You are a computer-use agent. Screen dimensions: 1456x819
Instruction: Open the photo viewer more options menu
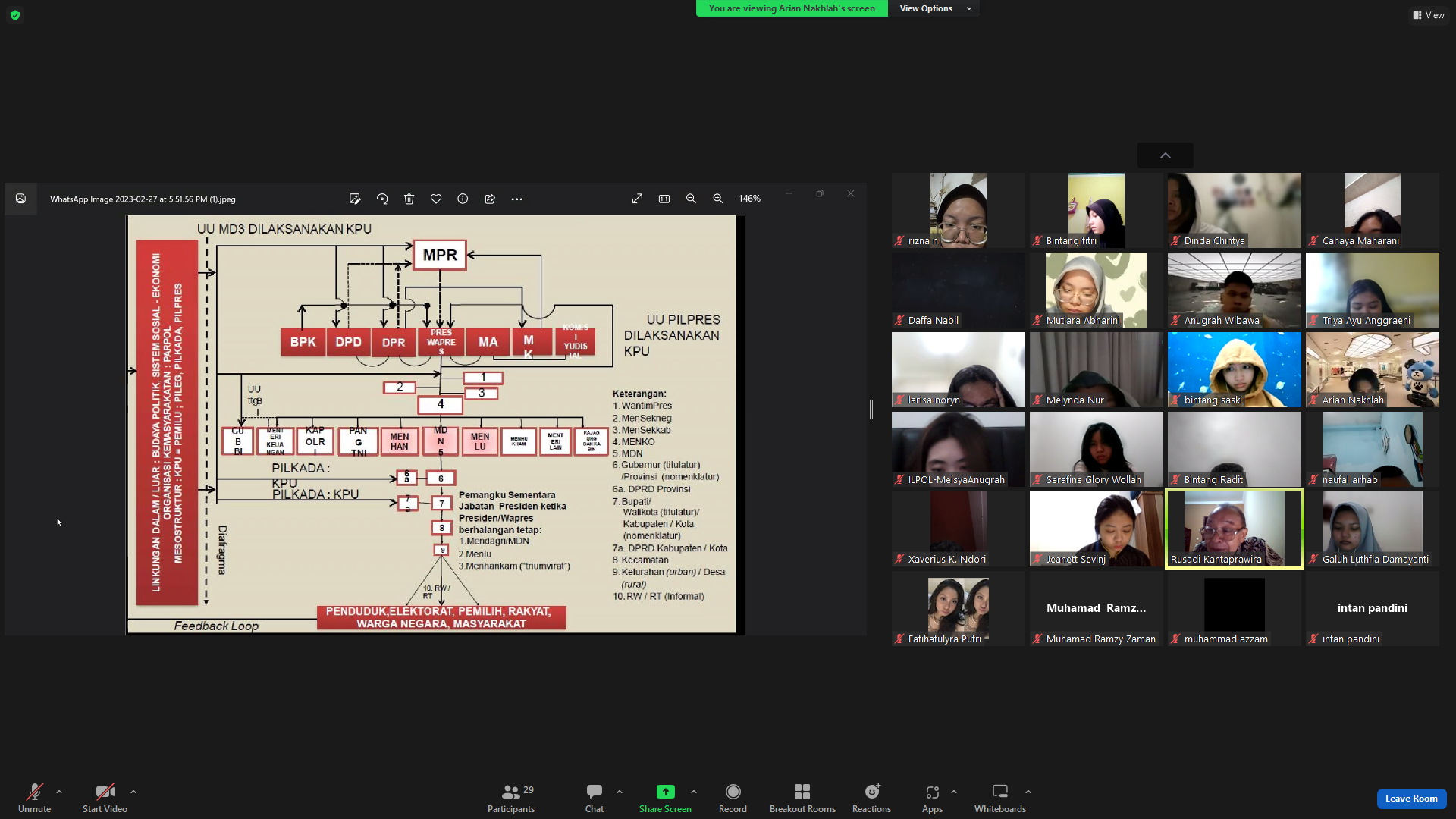(x=517, y=199)
